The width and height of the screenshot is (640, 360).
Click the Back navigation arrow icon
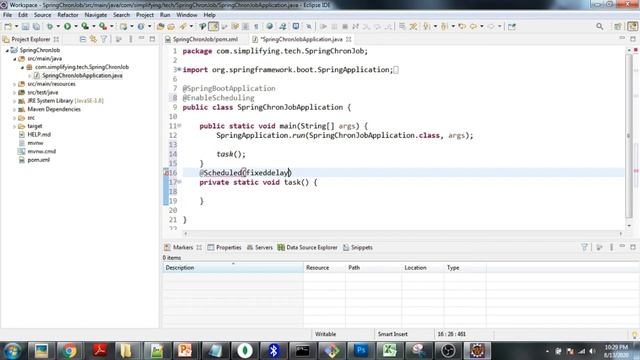pos(473,27)
